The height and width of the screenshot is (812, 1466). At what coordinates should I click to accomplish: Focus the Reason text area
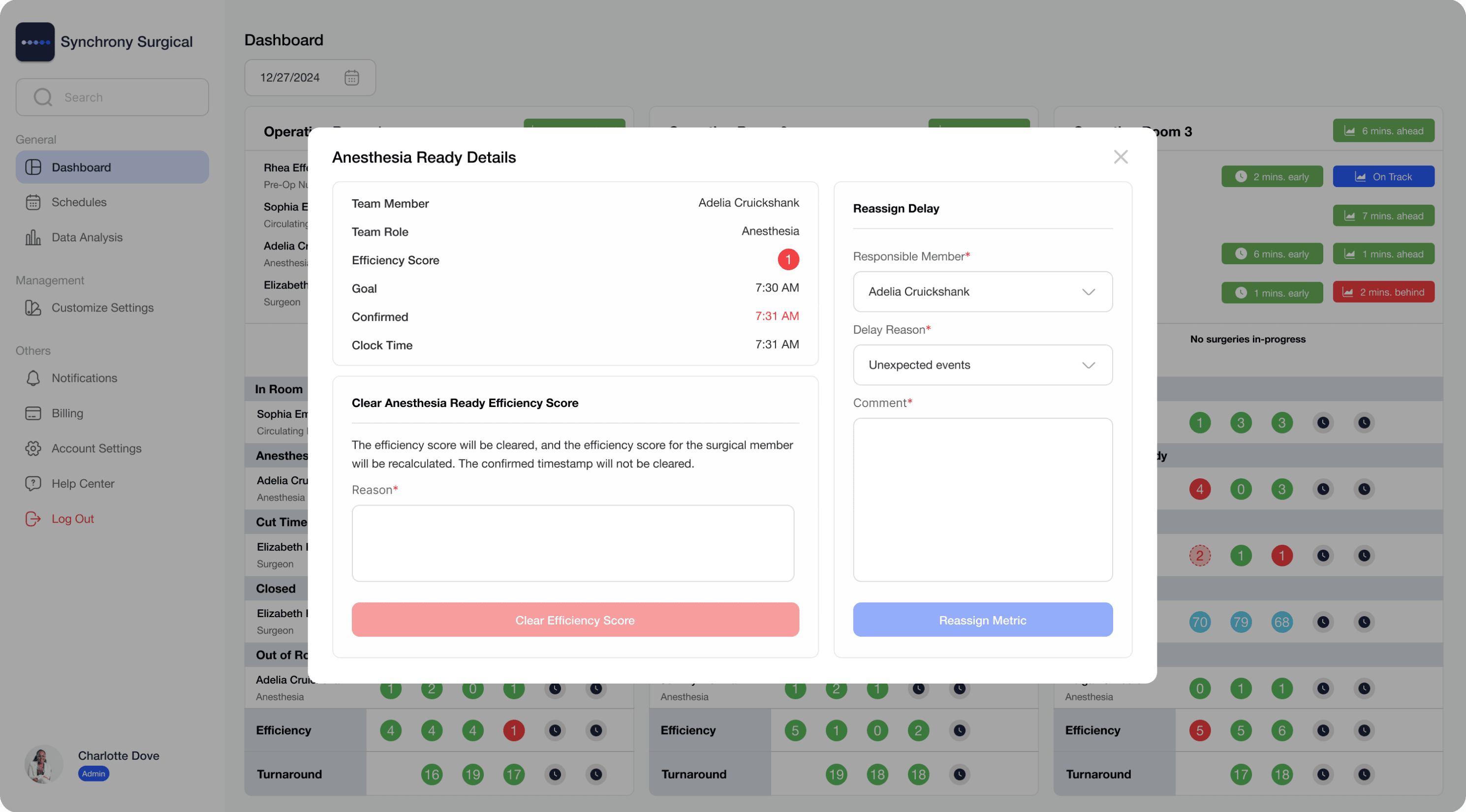(x=572, y=543)
